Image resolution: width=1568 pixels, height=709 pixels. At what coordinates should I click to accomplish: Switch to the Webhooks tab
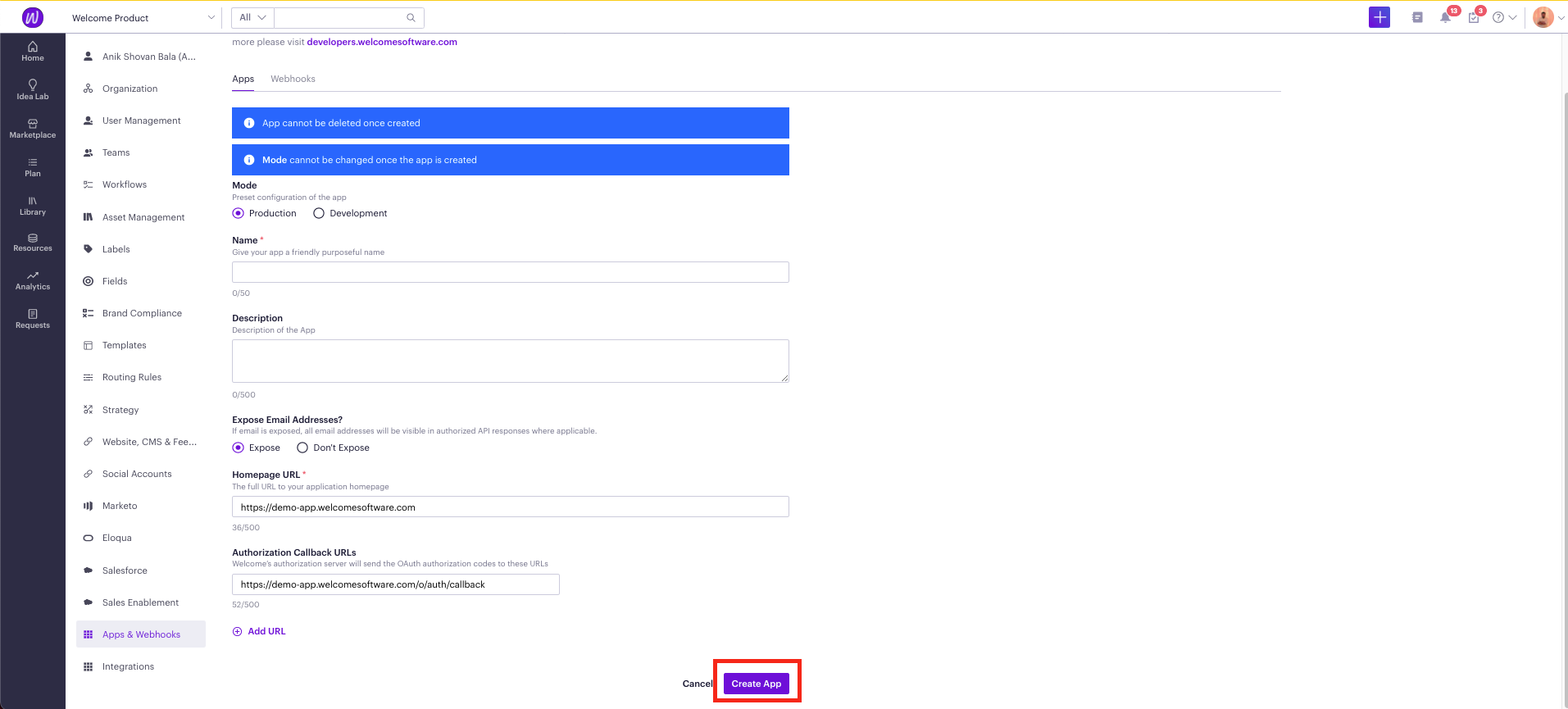[293, 79]
